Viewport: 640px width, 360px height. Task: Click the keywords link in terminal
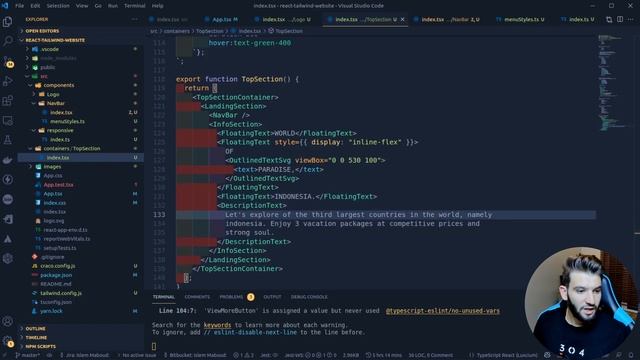(217, 325)
